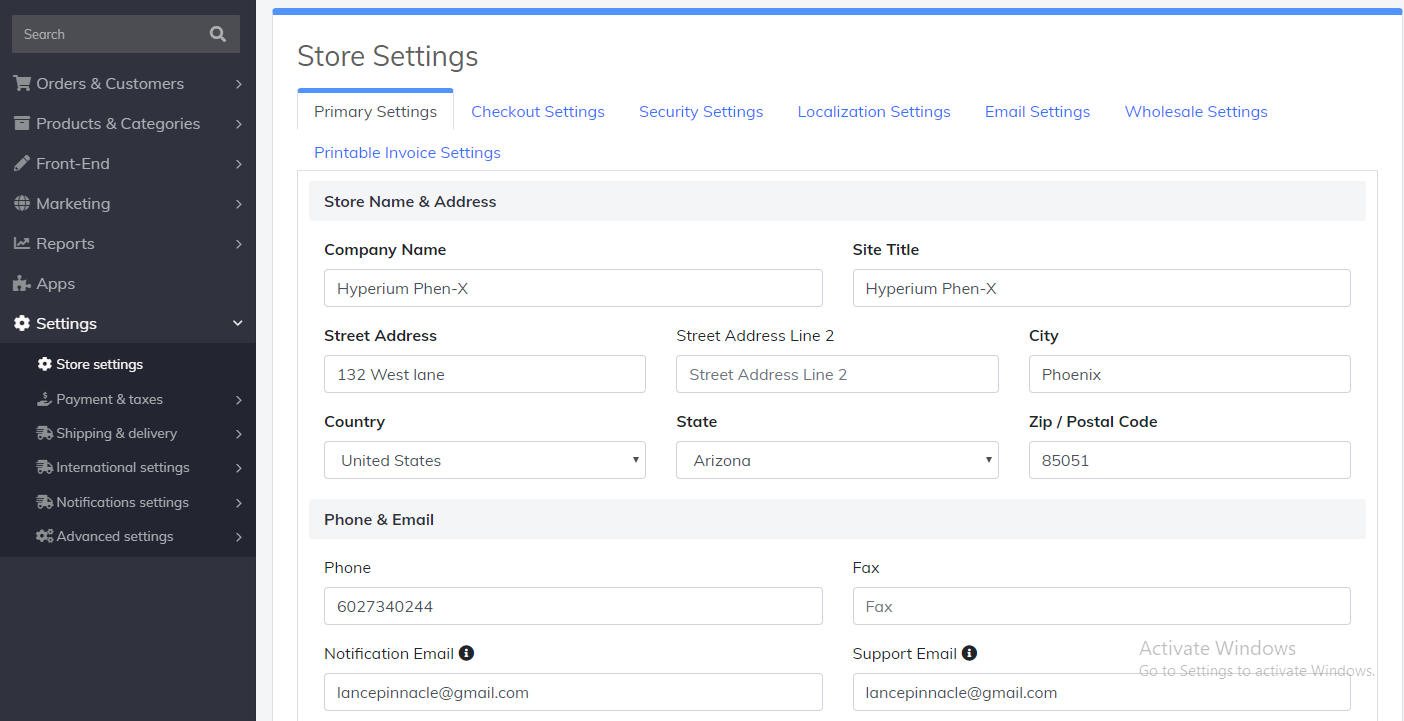This screenshot has height=721, width=1404.
Task: Open Payment & taxes submenu
Action: point(128,399)
